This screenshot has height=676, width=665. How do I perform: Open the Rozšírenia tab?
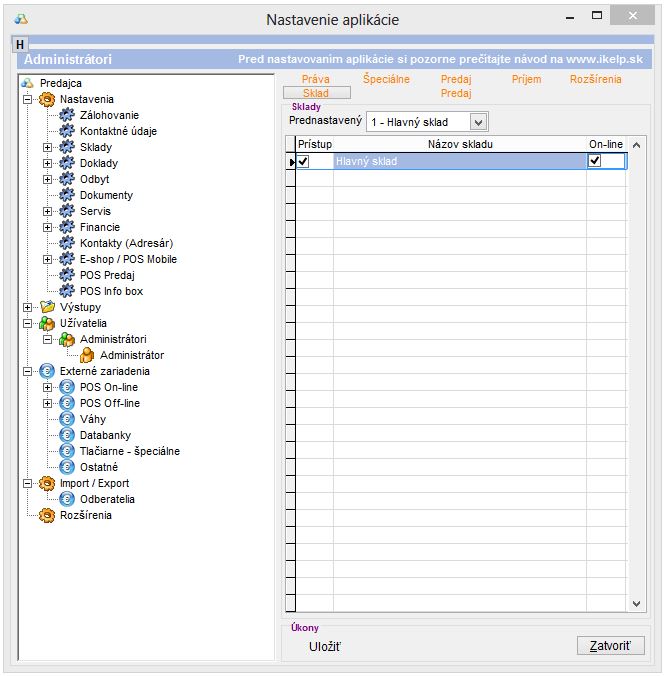pos(595,79)
